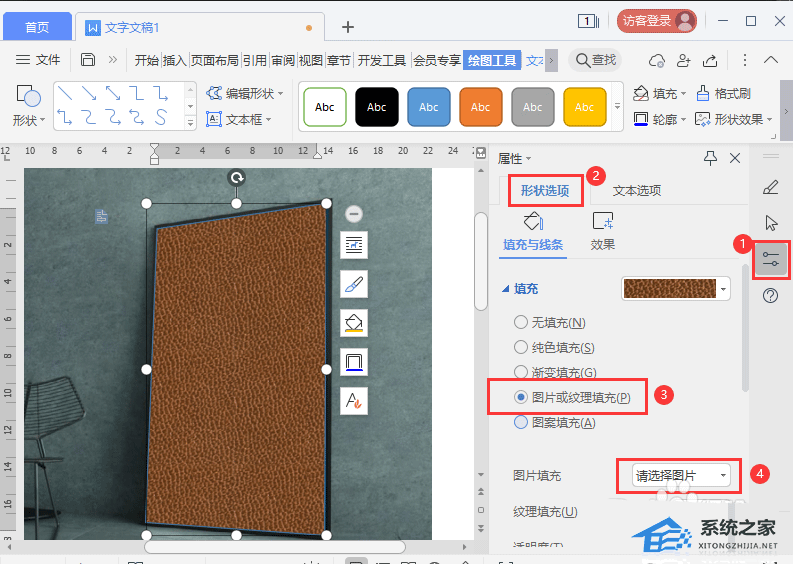Click the properties settings icon in sidebar
The width and height of the screenshot is (793, 564).
(x=770, y=259)
